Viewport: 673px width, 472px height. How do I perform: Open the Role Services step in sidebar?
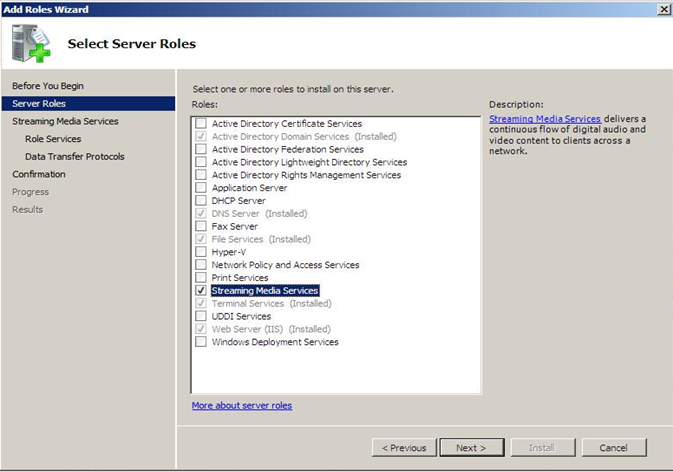click(x=53, y=139)
